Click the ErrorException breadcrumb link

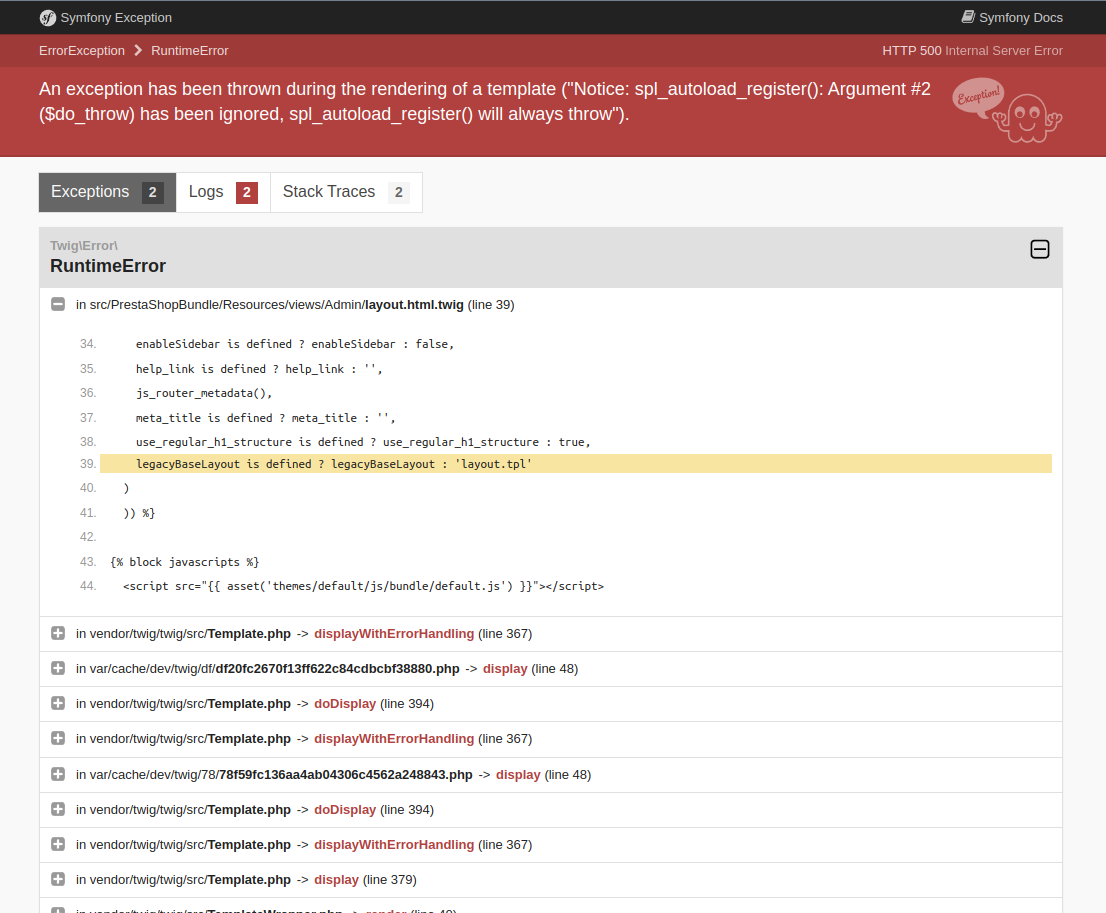[82, 51]
